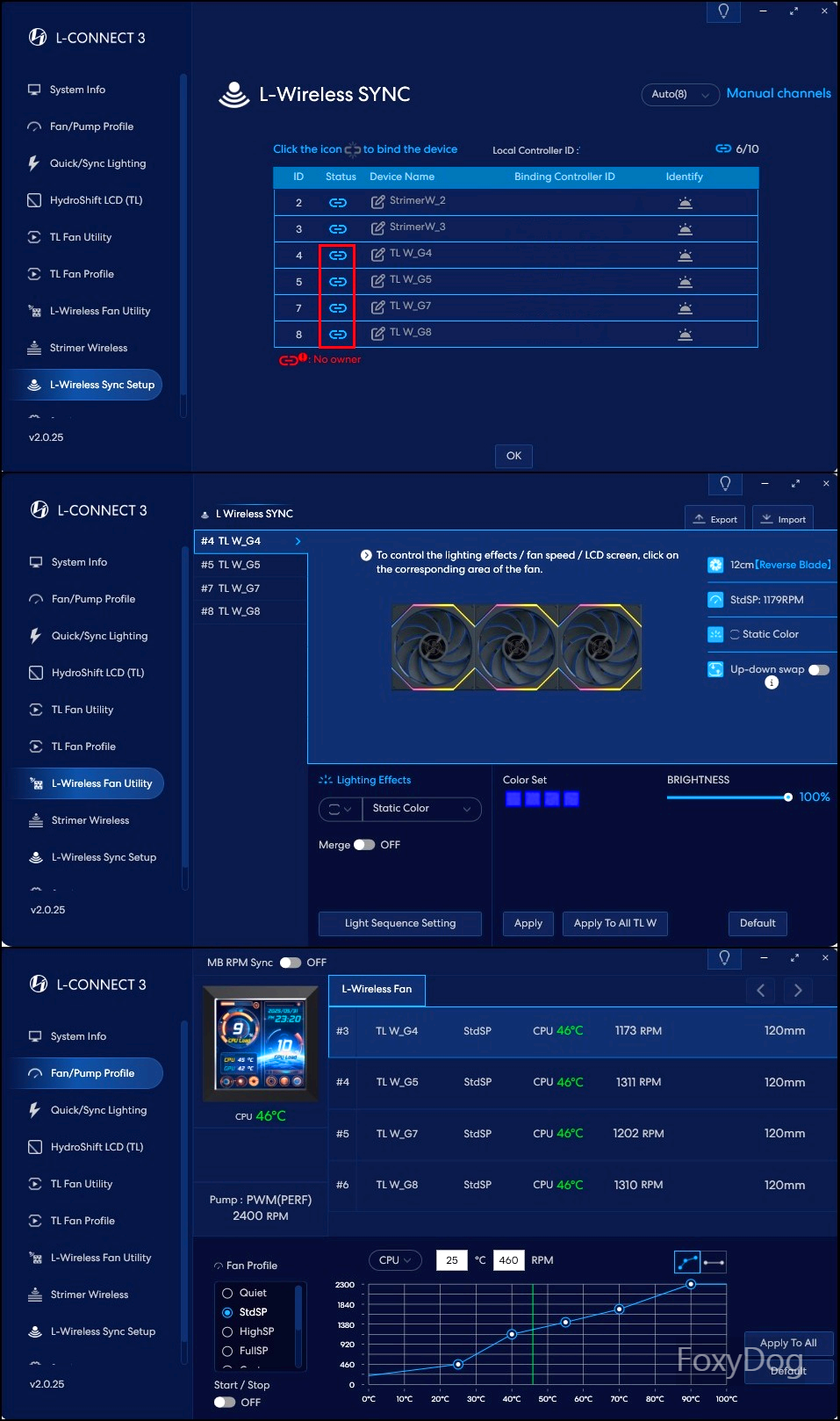Click bind link icon for TL W_G4 row
This screenshot has width=840, height=1421.
point(338,256)
